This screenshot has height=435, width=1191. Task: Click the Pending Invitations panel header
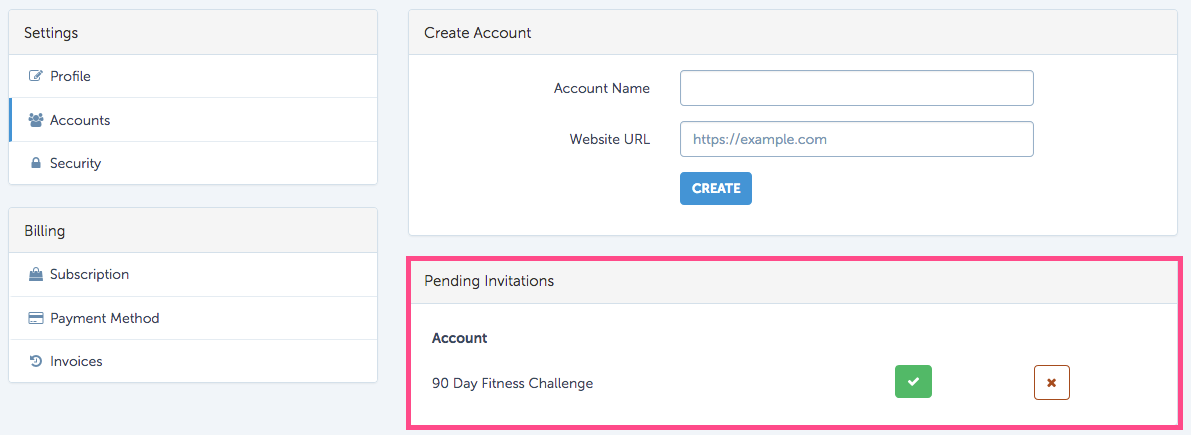point(793,282)
